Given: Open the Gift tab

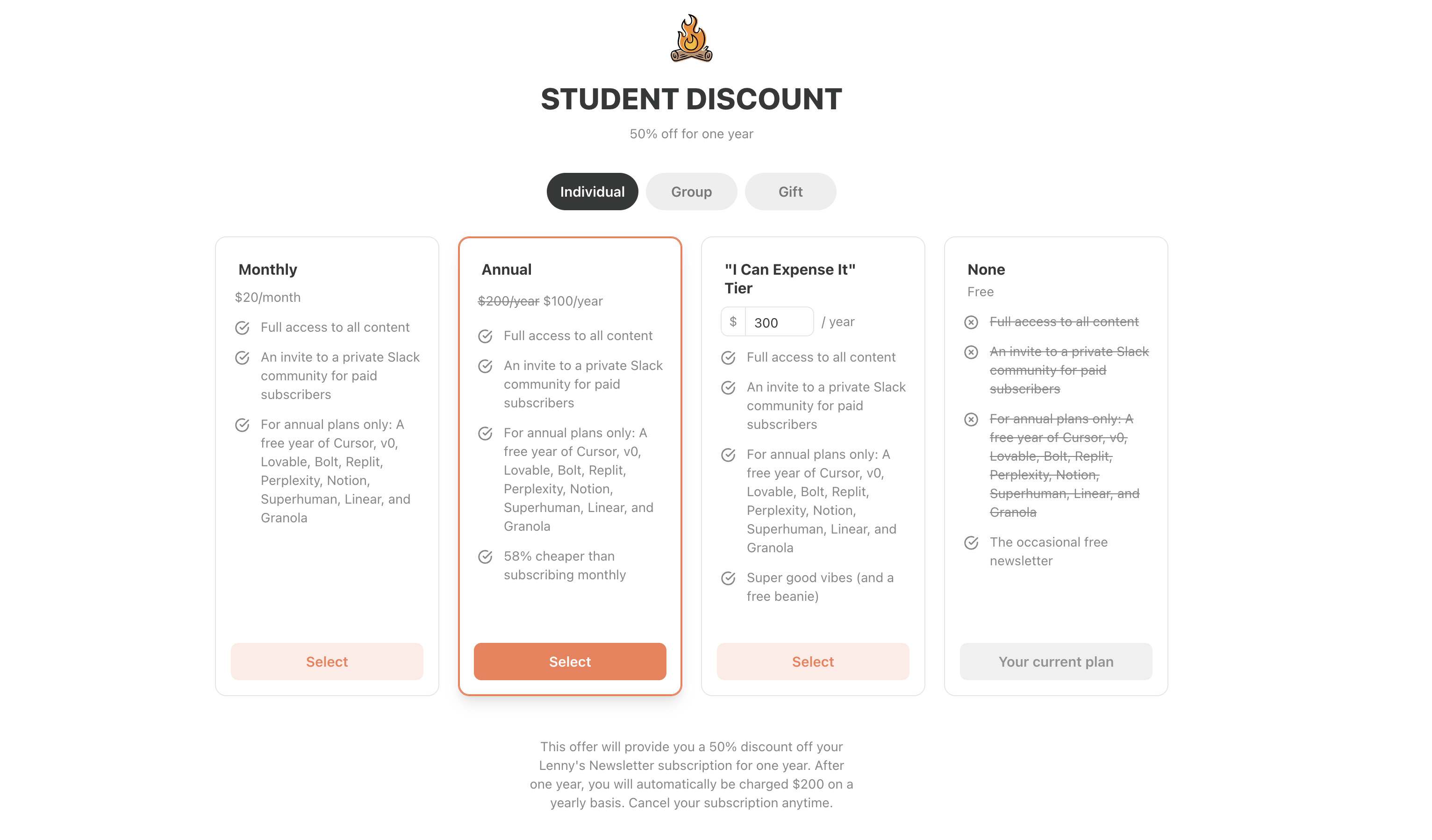Looking at the screenshot, I should click(x=790, y=192).
